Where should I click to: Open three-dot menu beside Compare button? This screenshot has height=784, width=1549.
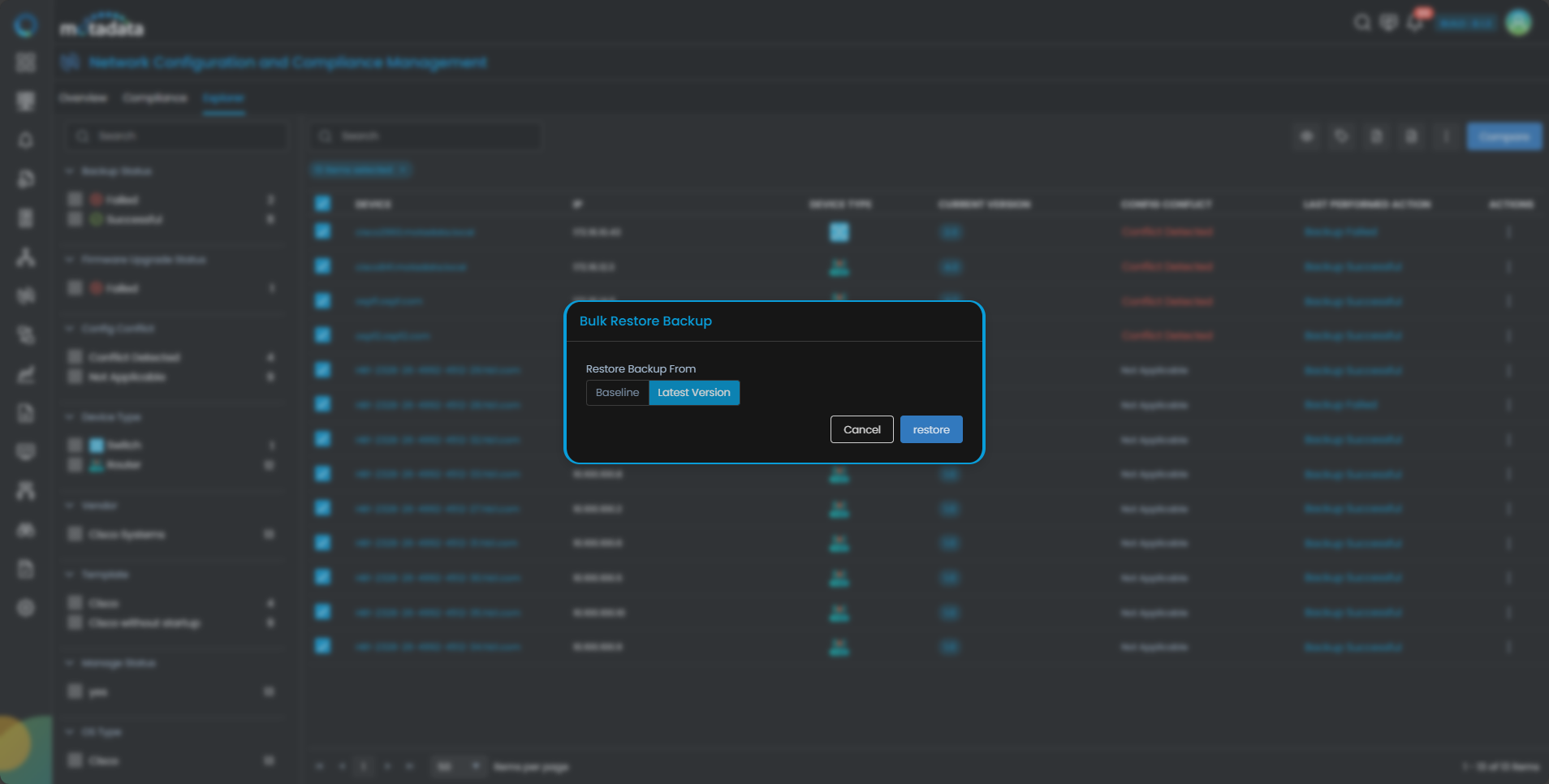click(1446, 136)
